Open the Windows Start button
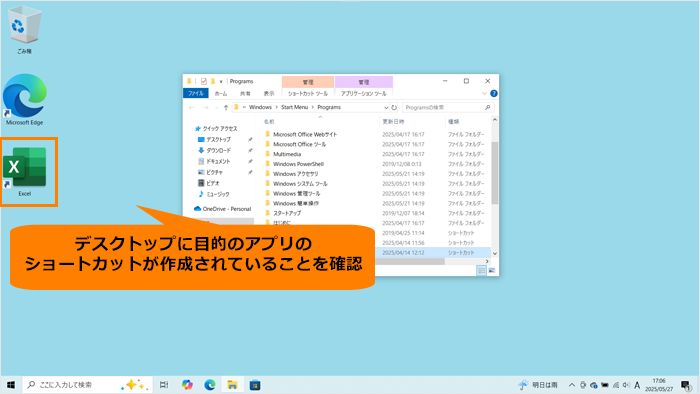 tap(11, 385)
